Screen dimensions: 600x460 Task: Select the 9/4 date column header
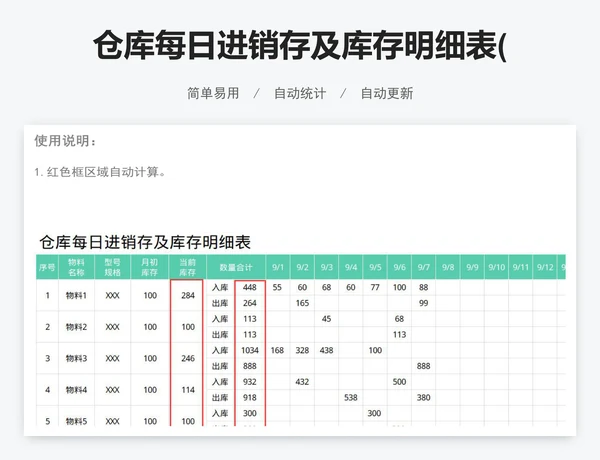(x=351, y=267)
